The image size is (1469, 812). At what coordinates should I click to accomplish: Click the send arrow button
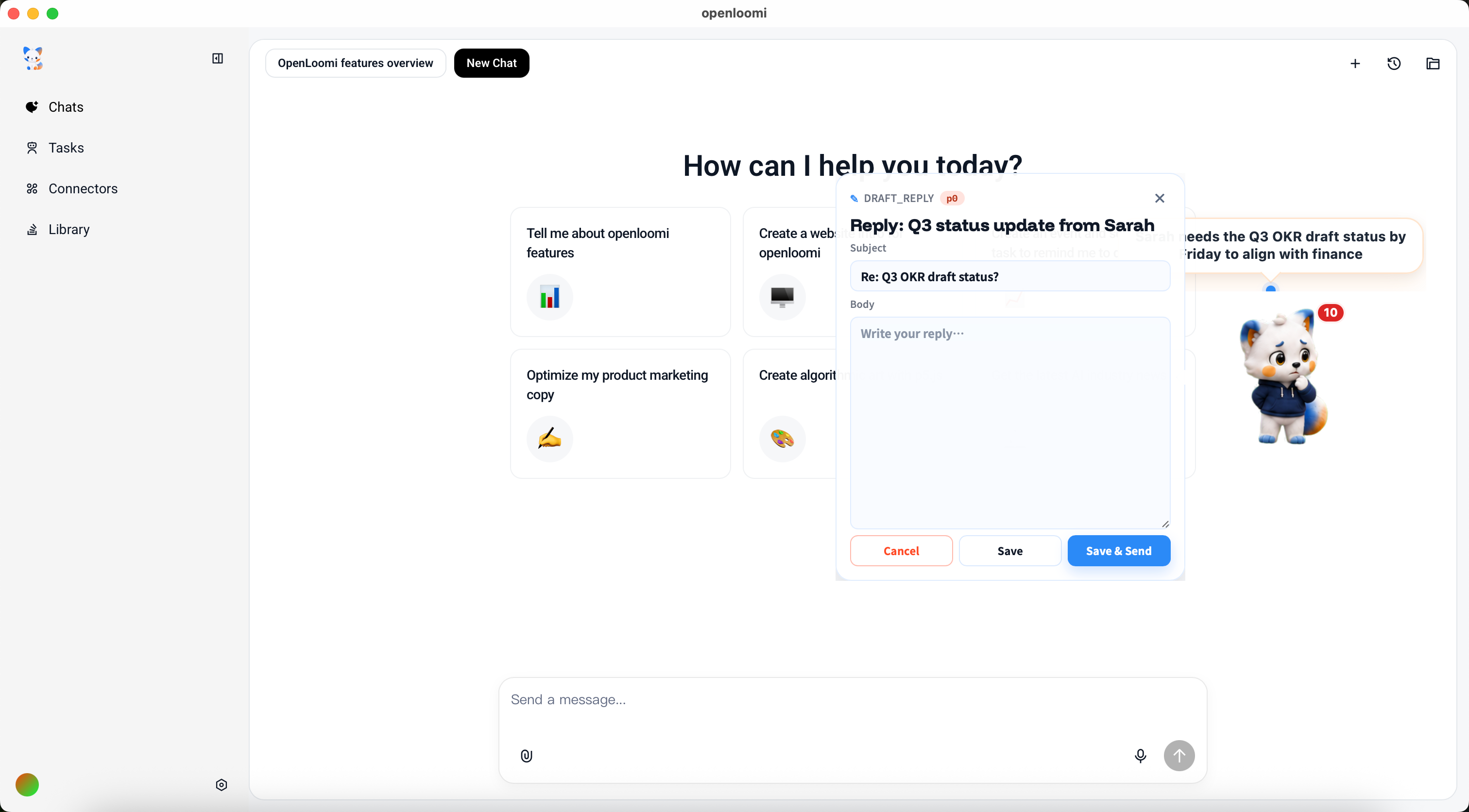pos(1179,756)
